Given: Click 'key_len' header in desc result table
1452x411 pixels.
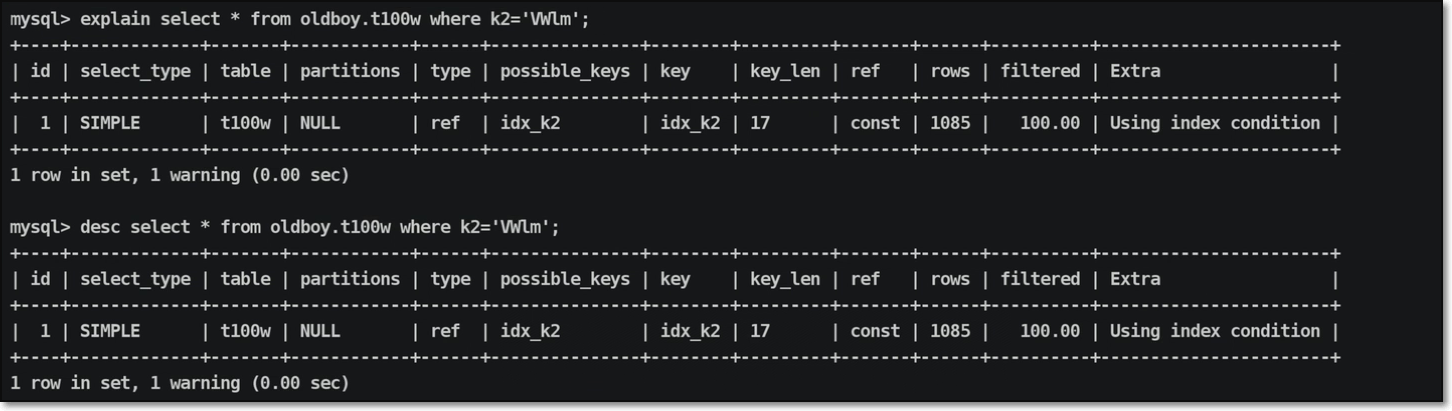Looking at the screenshot, I should [785, 279].
